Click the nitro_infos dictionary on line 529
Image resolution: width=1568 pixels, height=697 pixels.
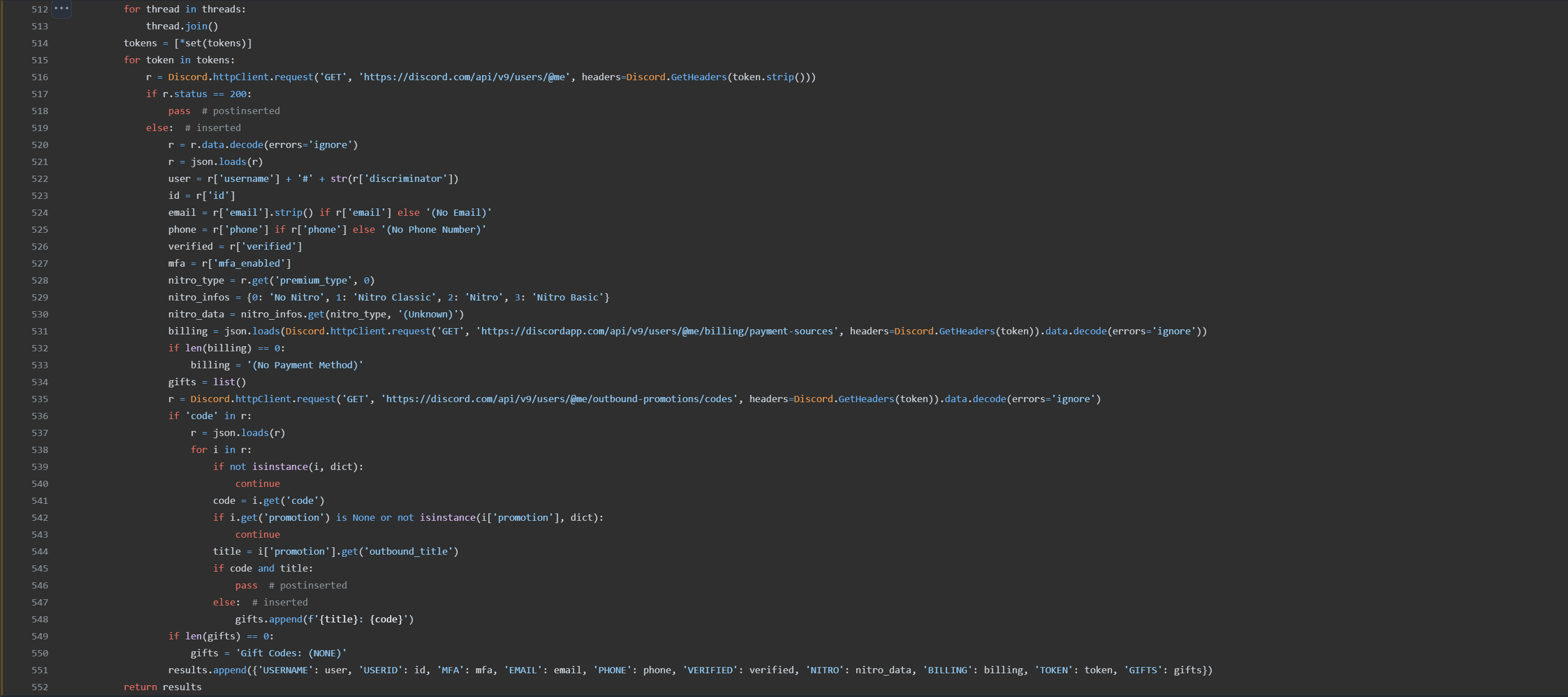[426, 297]
